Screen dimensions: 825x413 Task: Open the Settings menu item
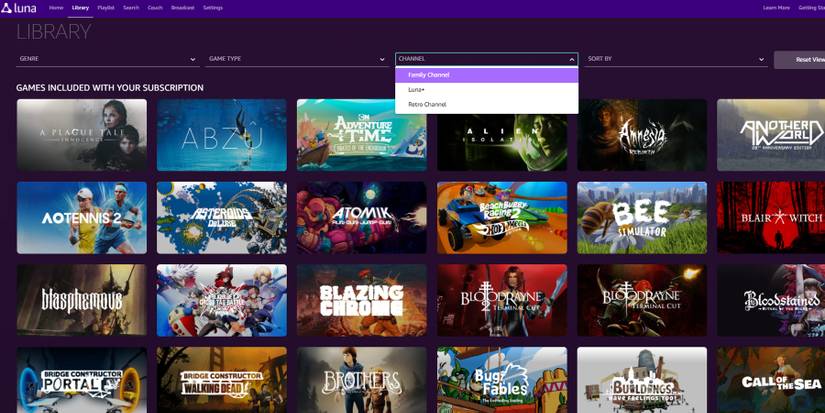(213, 8)
